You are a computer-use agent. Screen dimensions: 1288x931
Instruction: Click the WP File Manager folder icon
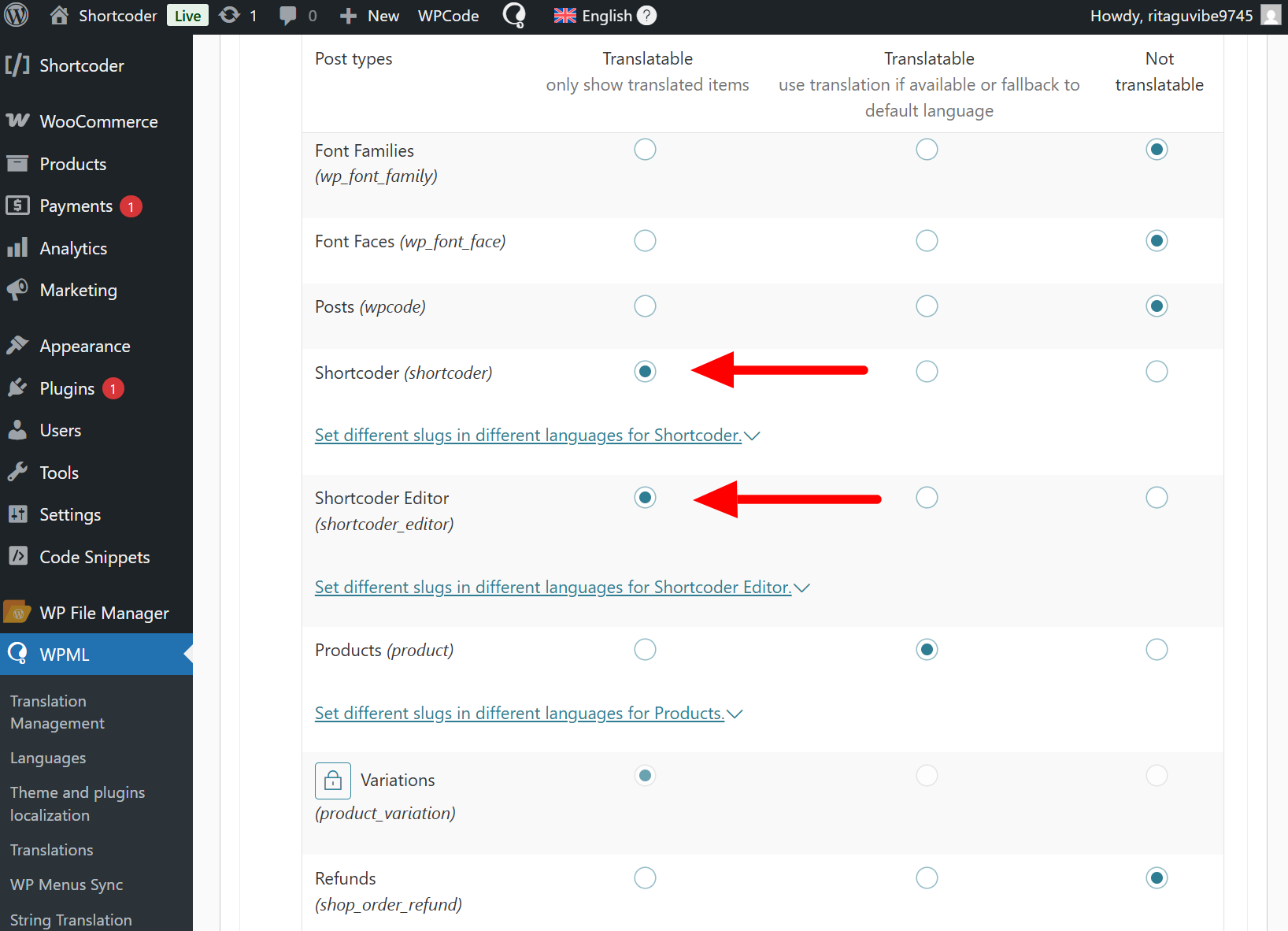17,613
